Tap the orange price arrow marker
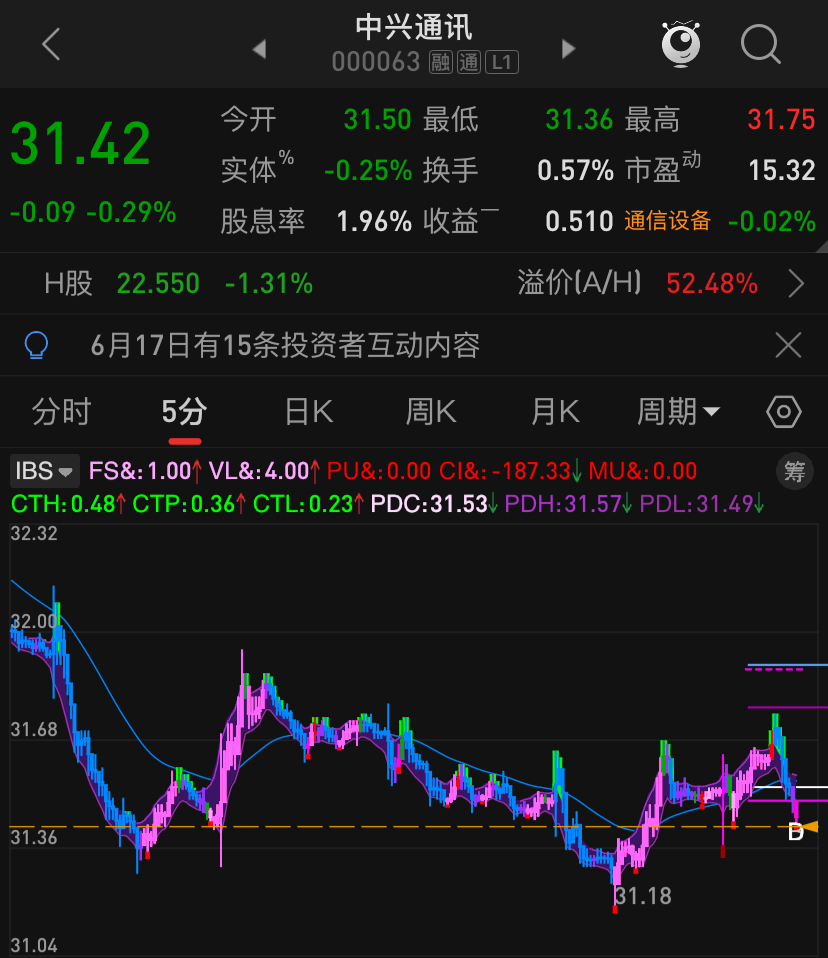The height and width of the screenshot is (958, 828). pos(810,827)
